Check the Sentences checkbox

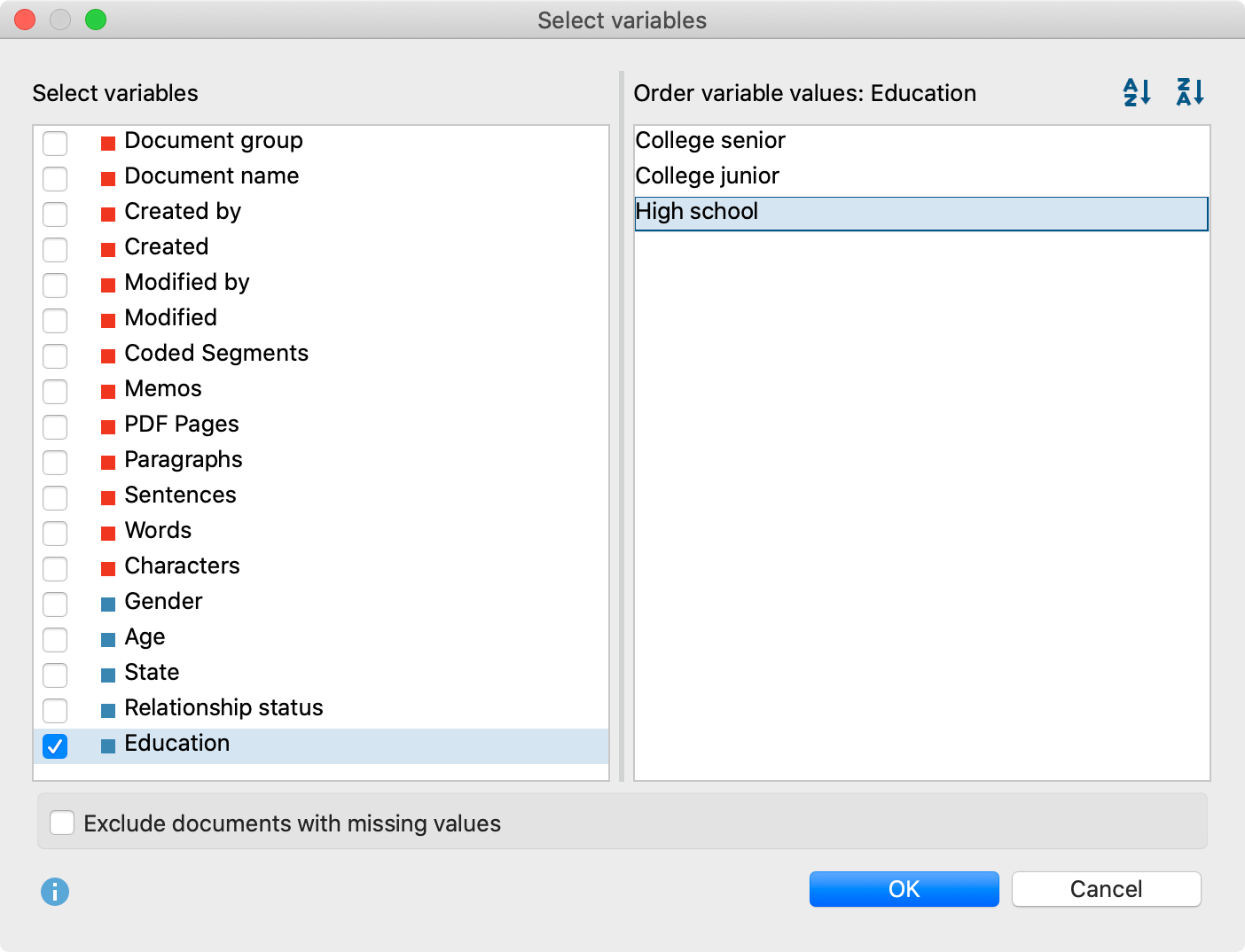point(55,497)
